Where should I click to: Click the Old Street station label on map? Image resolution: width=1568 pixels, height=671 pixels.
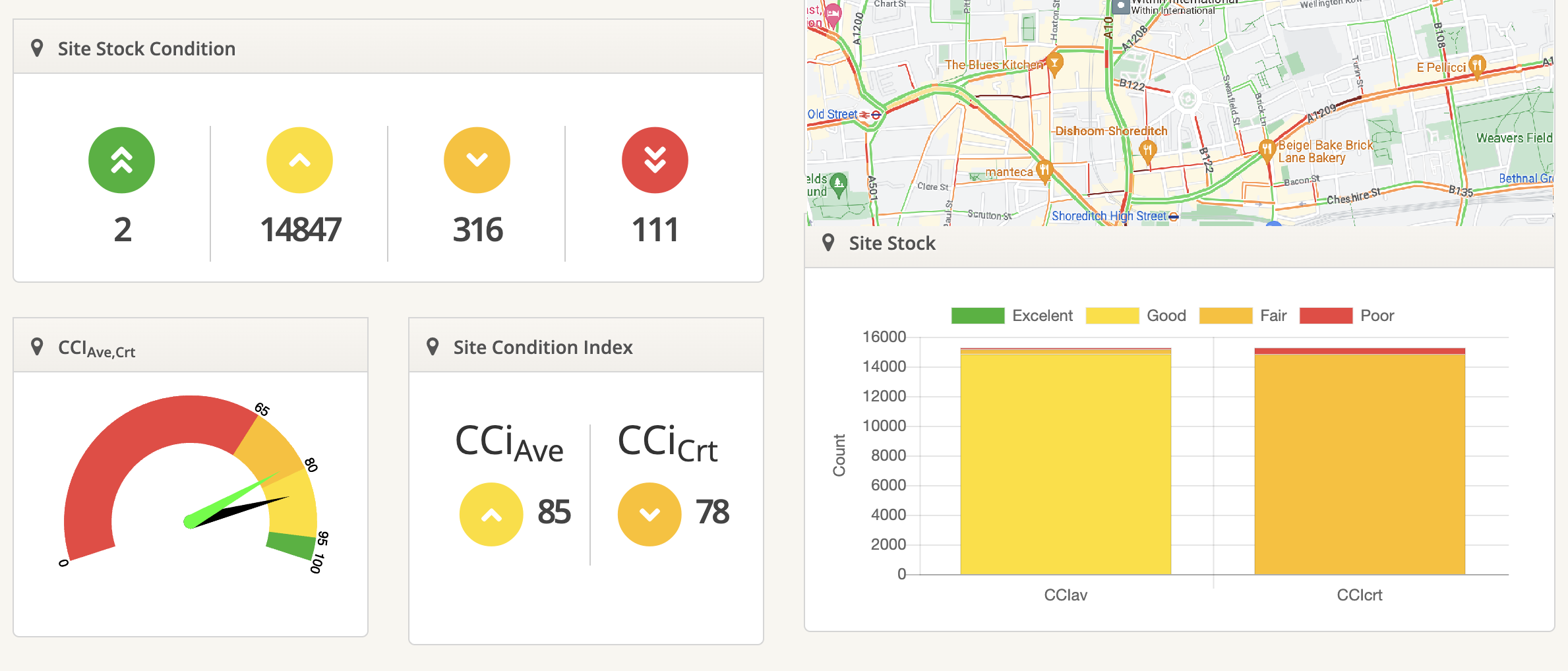coord(833,114)
